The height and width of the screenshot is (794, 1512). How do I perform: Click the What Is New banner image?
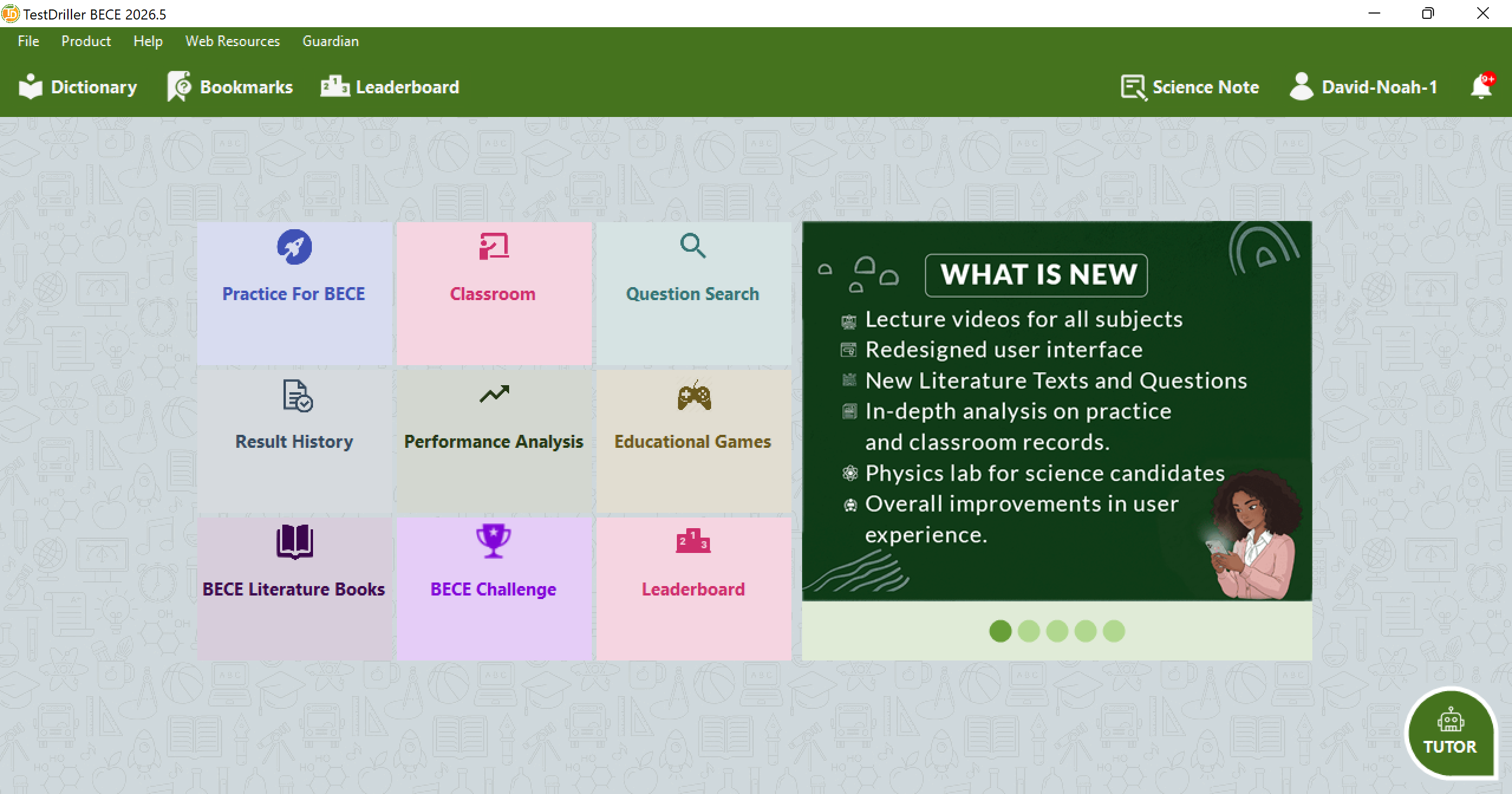tap(1057, 411)
